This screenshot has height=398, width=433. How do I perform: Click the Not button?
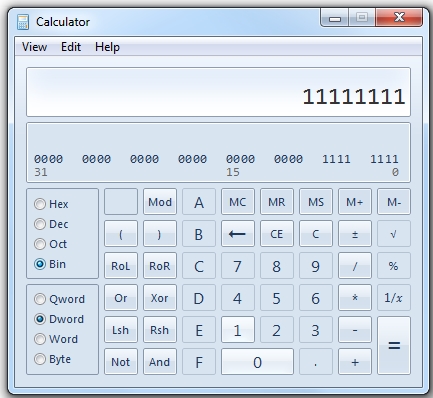tap(121, 362)
